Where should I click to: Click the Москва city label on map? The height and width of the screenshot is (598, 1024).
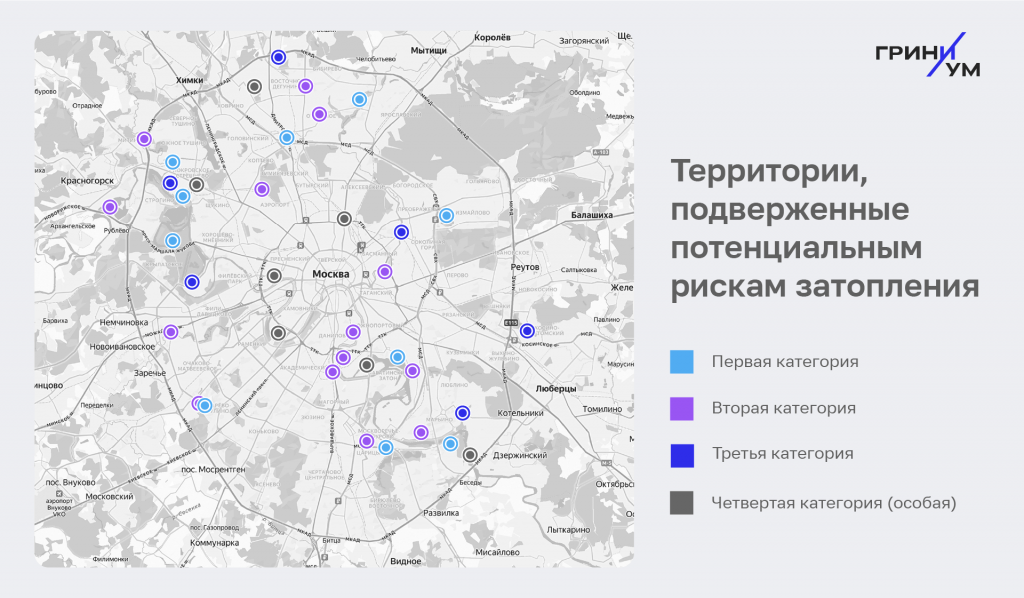pos(330,274)
